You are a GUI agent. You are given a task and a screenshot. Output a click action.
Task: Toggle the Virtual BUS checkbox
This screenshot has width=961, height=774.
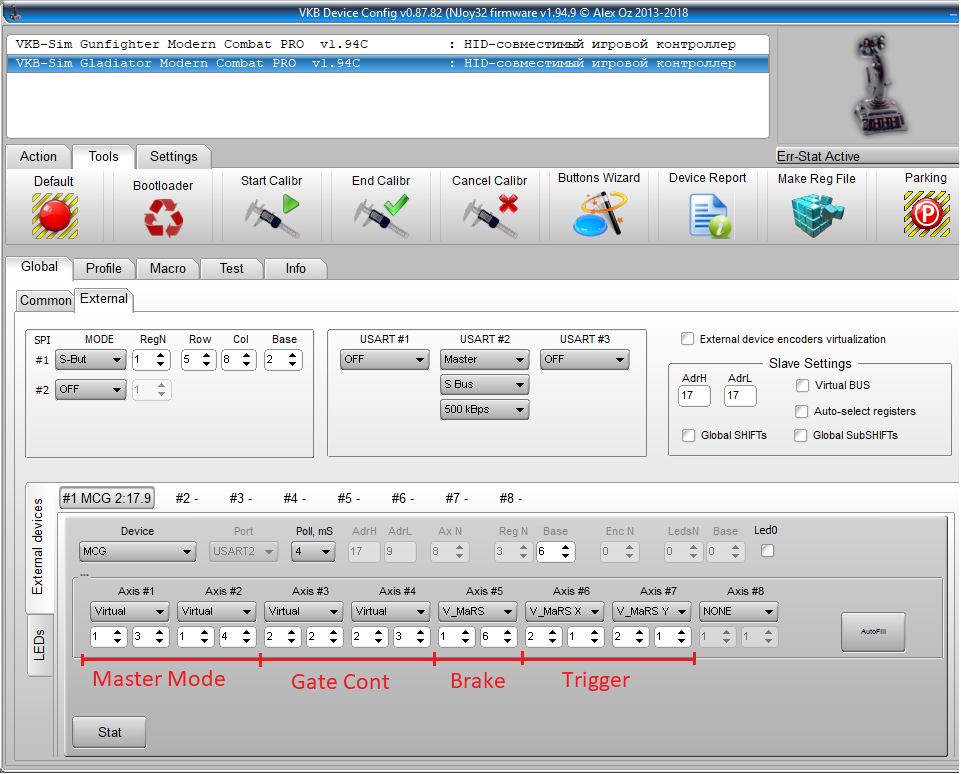pyautogui.click(x=802, y=385)
